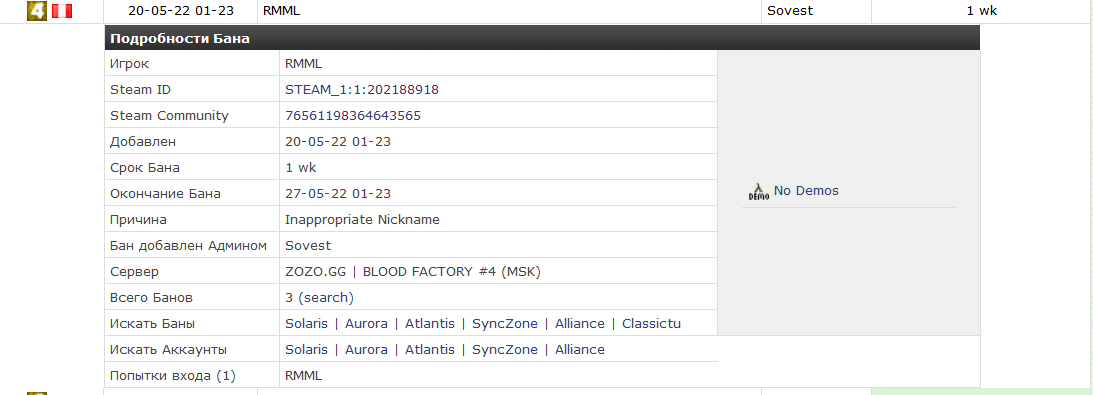Open Steam Community profile 76561198364643565
The height and width of the screenshot is (395, 1093).
point(353,116)
